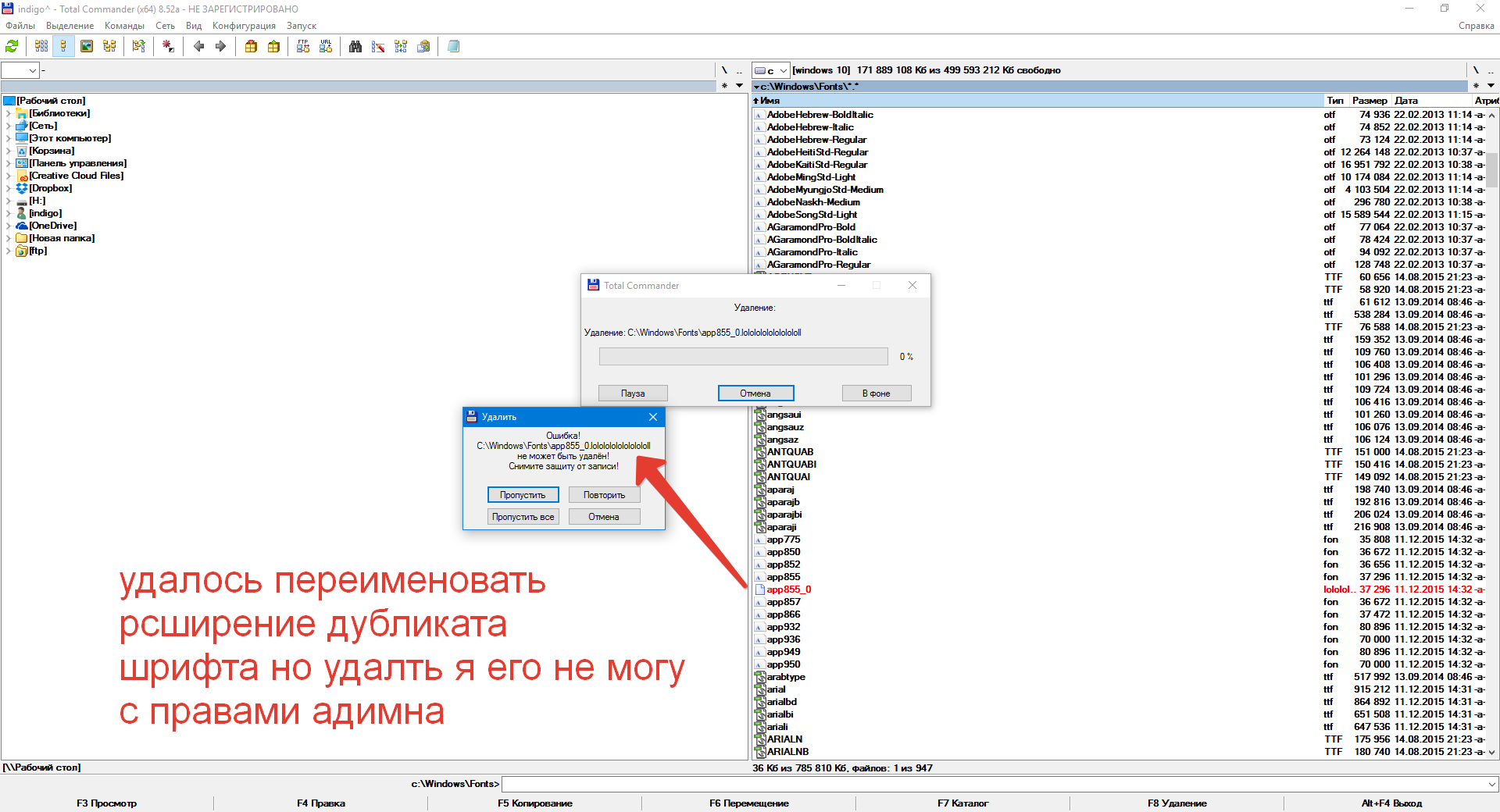Open the right panel directory history arrow
This screenshot has height=812, width=1500.
click(1491, 86)
